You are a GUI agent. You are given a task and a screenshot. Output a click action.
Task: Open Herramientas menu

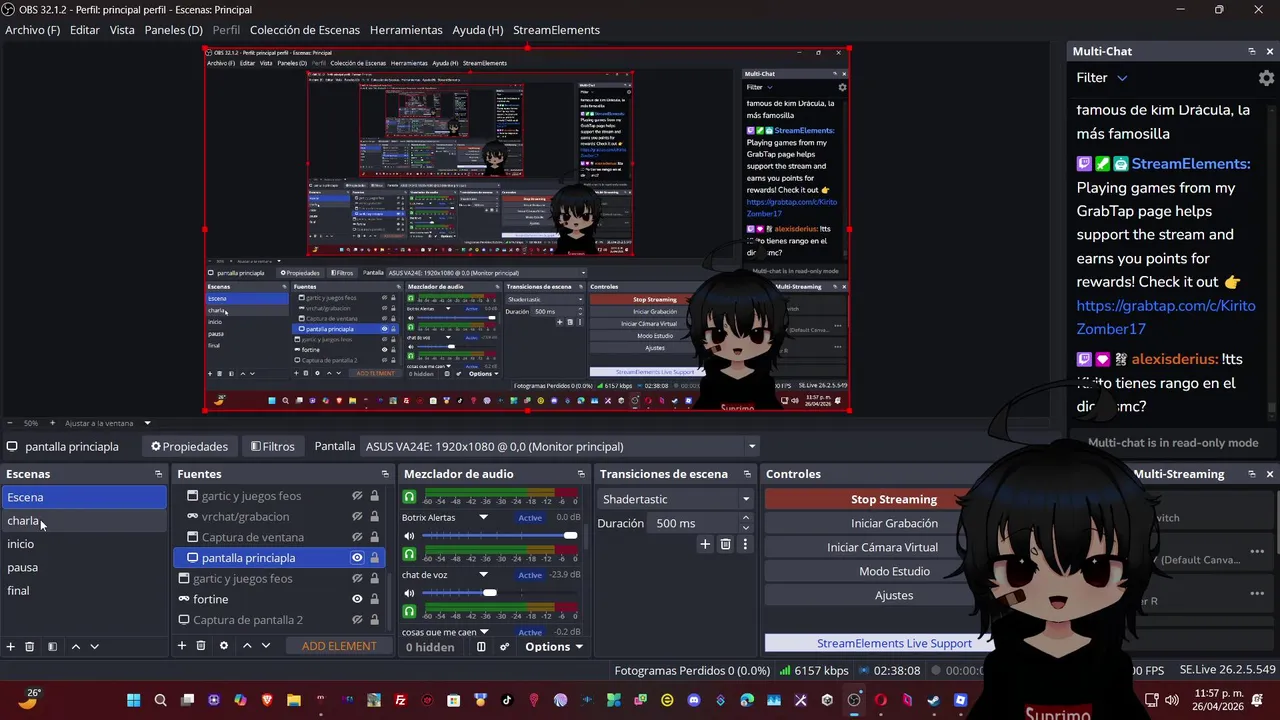(406, 30)
